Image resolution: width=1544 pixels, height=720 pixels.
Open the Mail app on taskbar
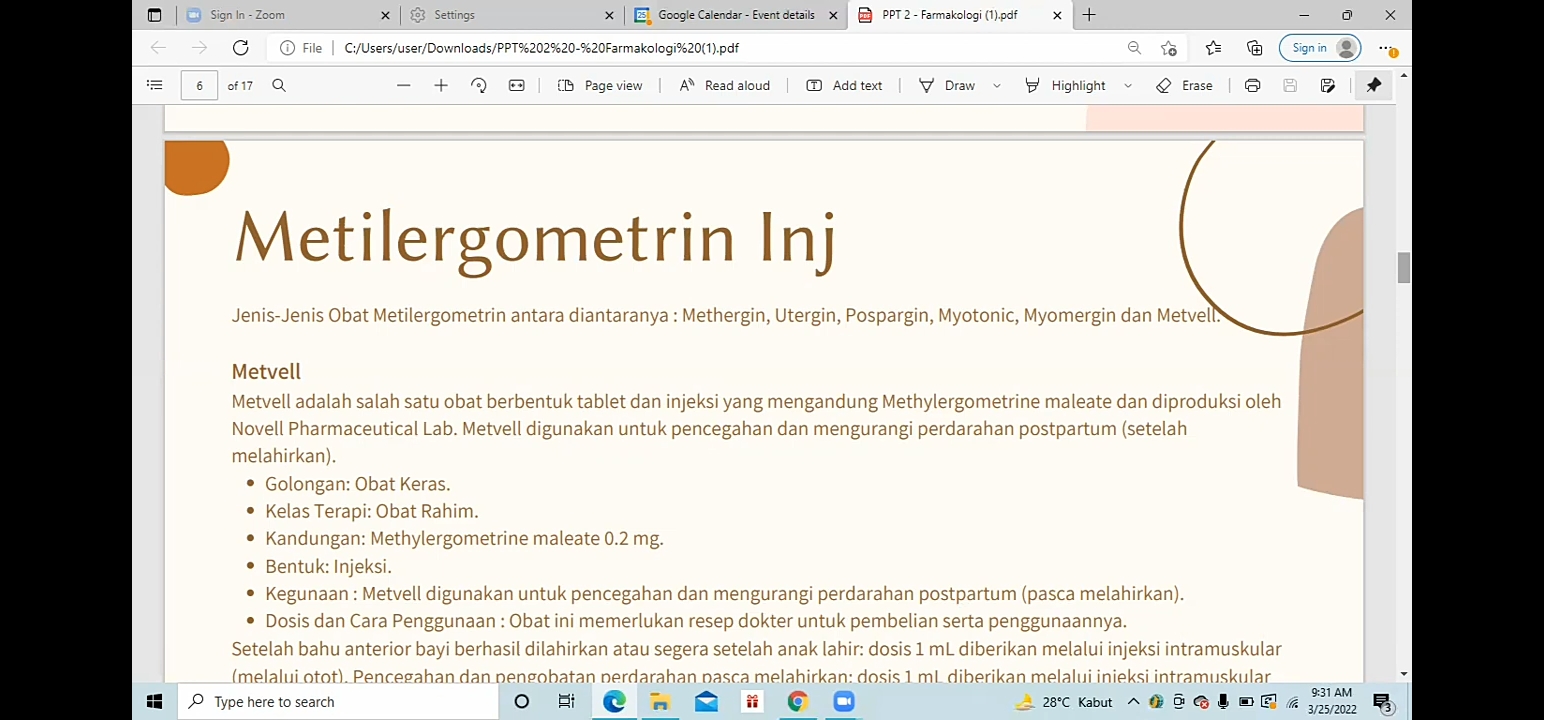pyautogui.click(x=706, y=702)
